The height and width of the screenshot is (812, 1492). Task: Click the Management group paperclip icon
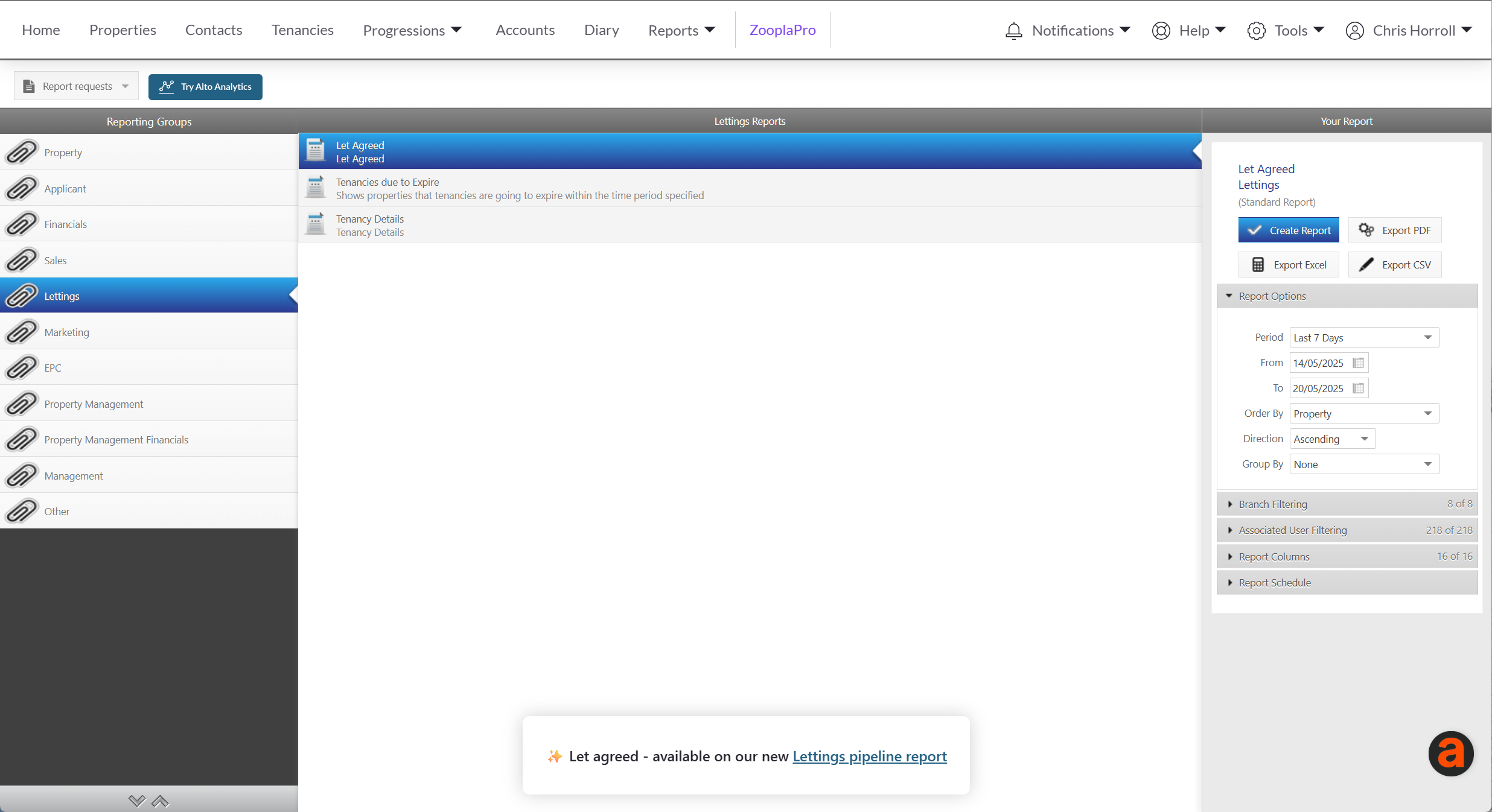pyautogui.click(x=22, y=475)
